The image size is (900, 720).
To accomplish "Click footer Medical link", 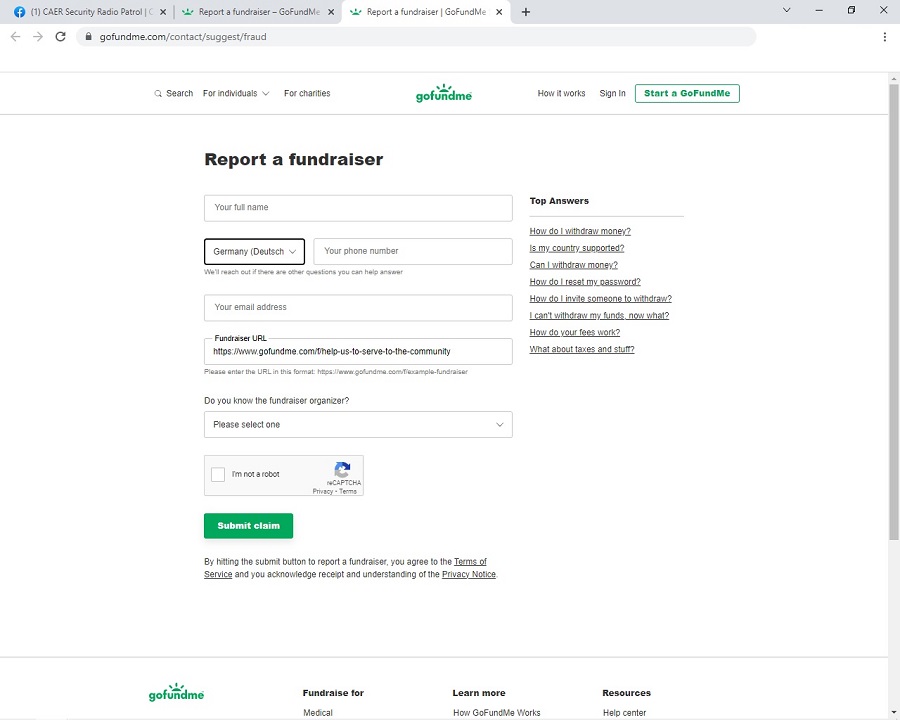I will pyautogui.click(x=318, y=713).
